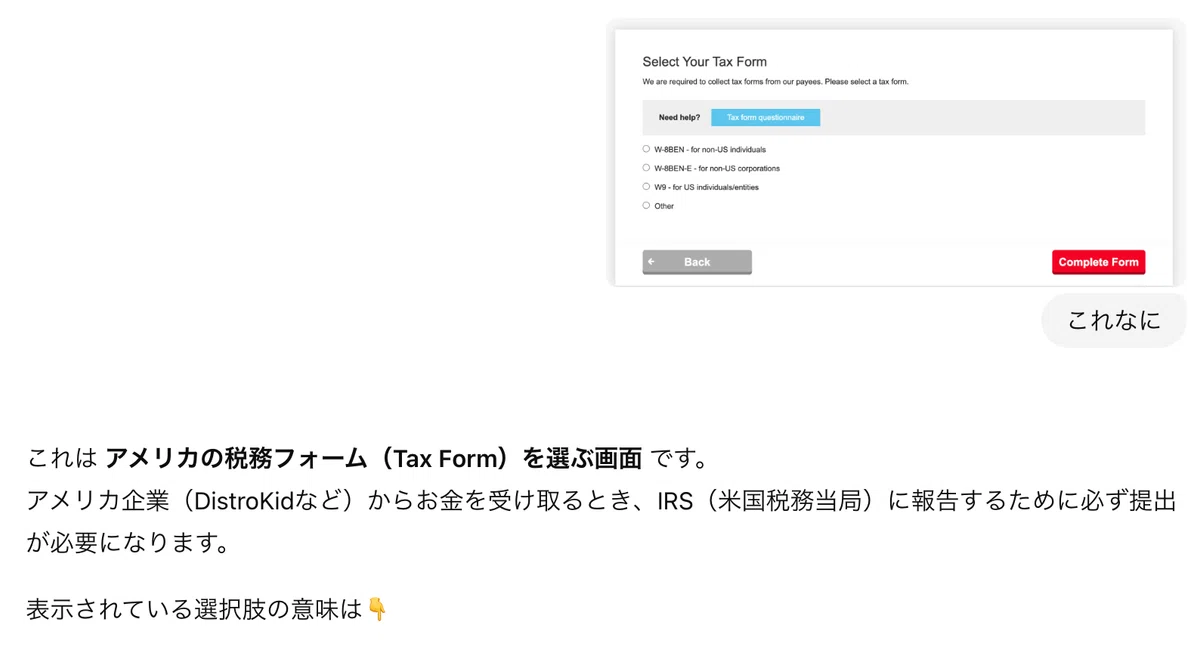The height and width of the screenshot is (656, 1200).
Task: Click the bold アメリカの税務フォーム text
Action: tap(236, 459)
